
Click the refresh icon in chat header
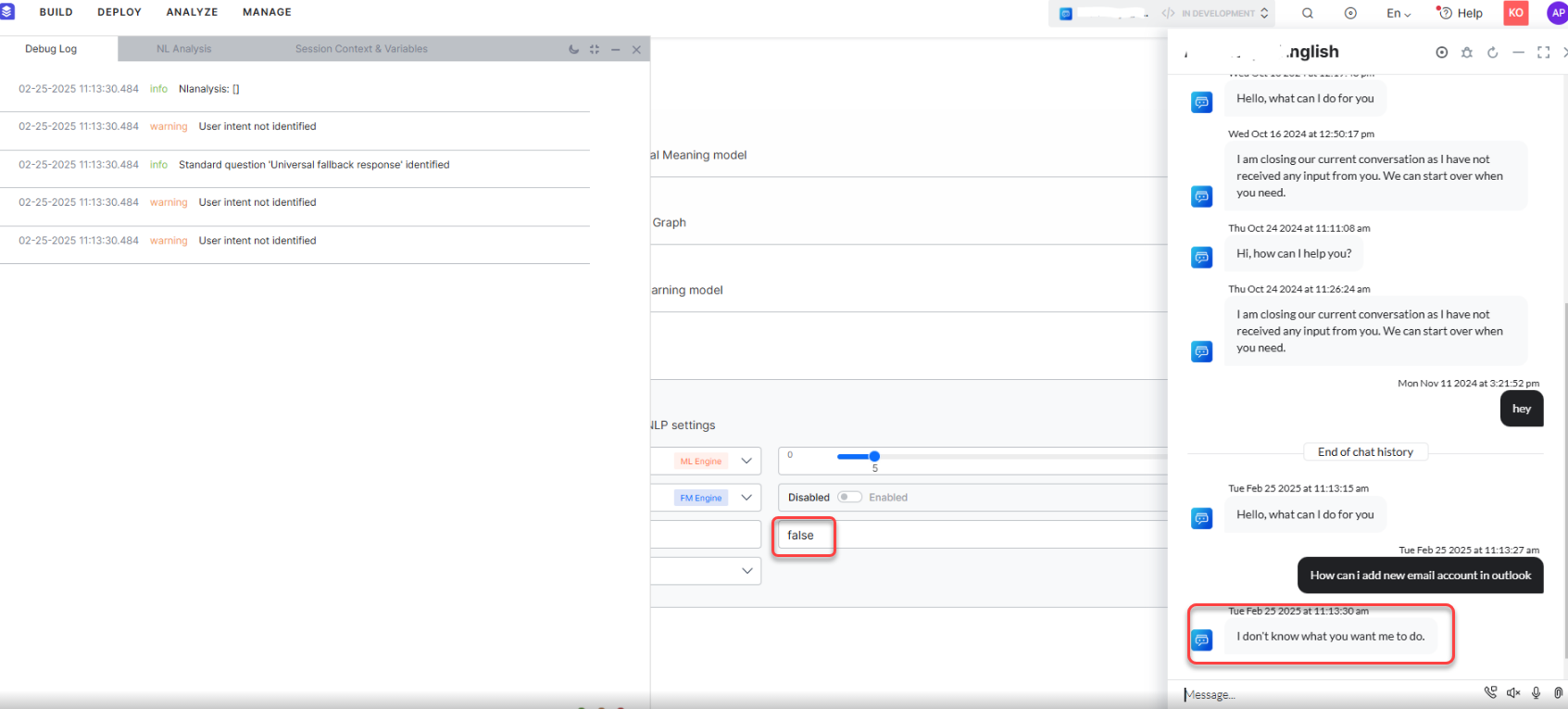pos(1492,53)
